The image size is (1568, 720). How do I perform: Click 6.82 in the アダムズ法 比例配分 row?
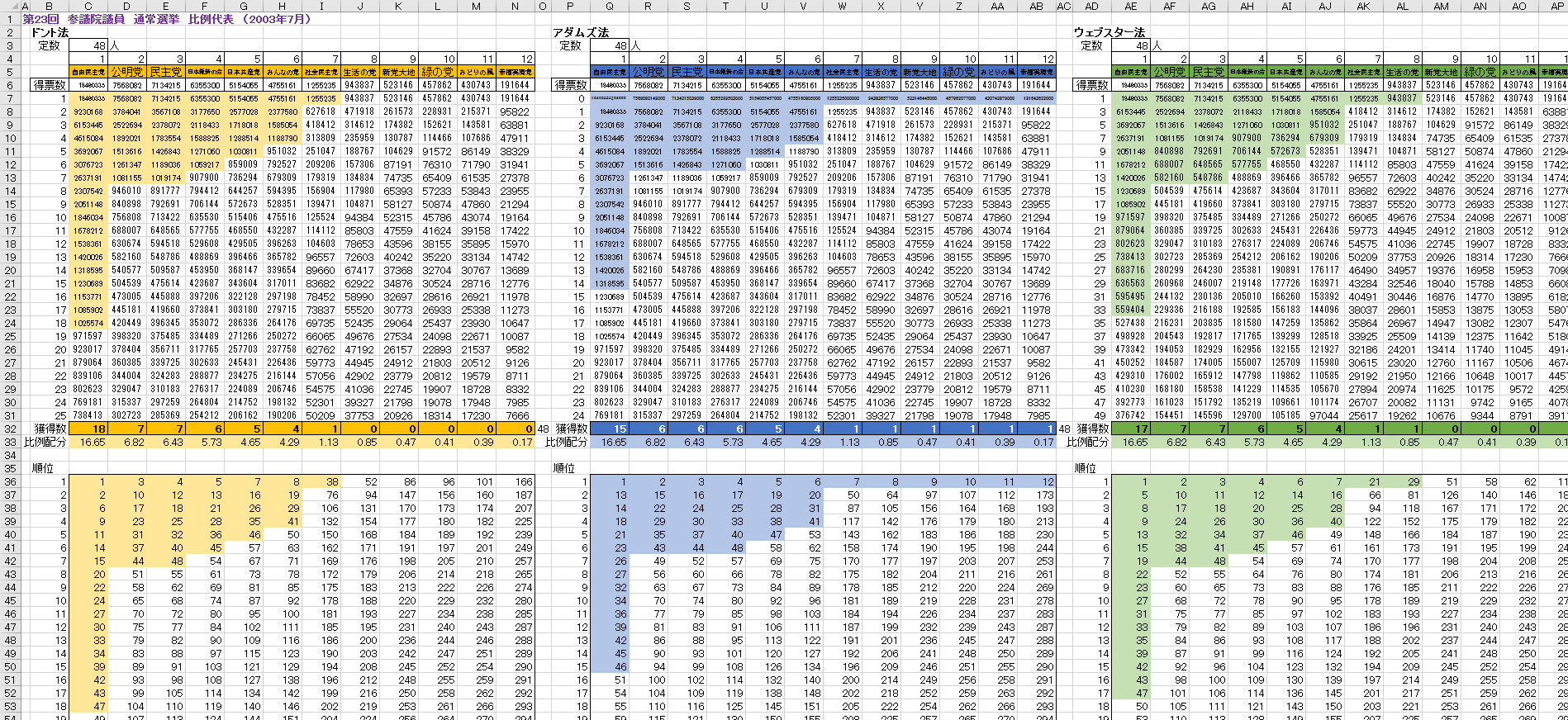click(x=649, y=442)
